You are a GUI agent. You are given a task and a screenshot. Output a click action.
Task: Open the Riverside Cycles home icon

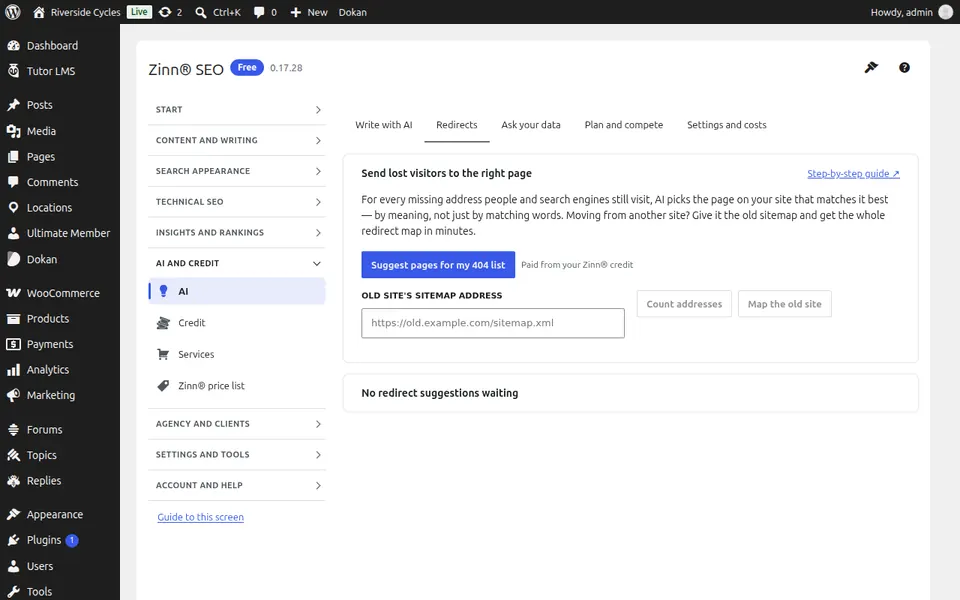39,12
